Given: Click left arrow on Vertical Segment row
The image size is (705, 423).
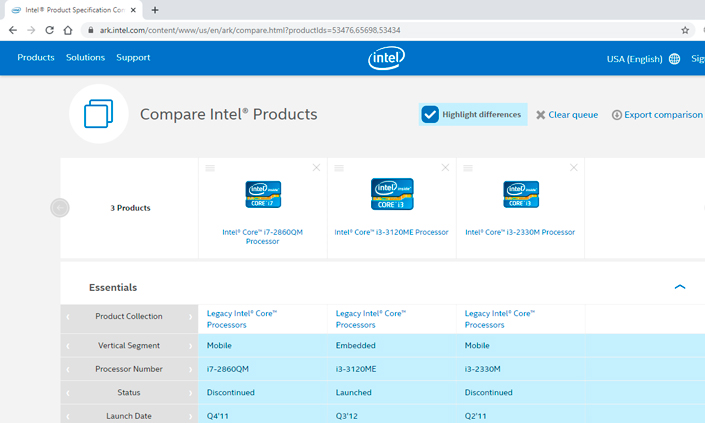Looking at the screenshot, I should (x=68, y=346).
